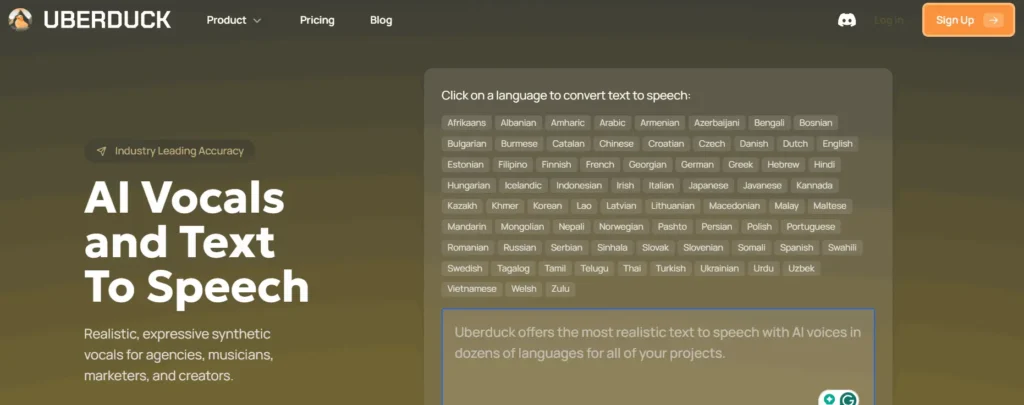Pick the French language chip

pyautogui.click(x=600, y=165)
